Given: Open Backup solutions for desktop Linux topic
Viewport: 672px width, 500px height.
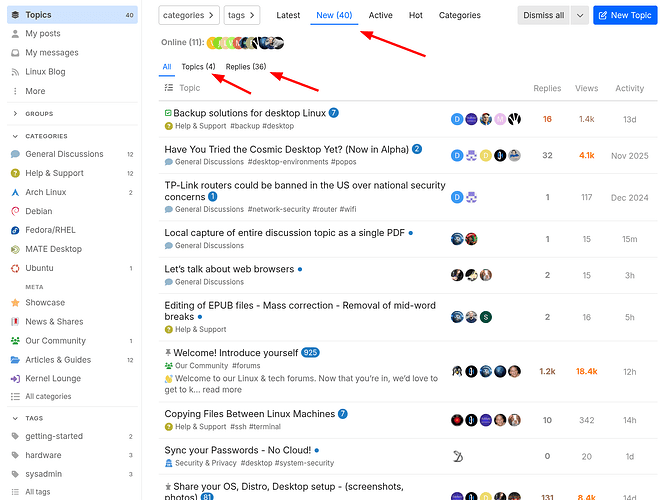Looking at the screenshot, I should point(249,113).
